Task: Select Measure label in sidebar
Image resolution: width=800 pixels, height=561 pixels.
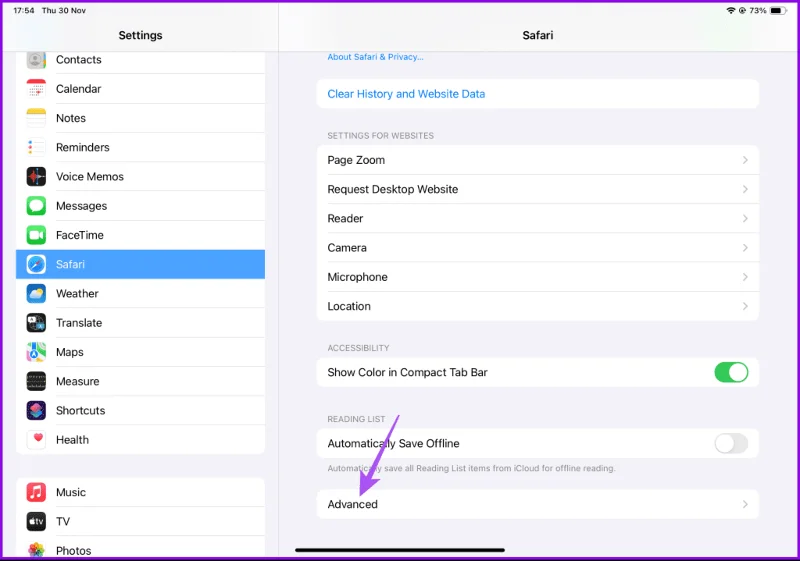Action: coord(78,381)
